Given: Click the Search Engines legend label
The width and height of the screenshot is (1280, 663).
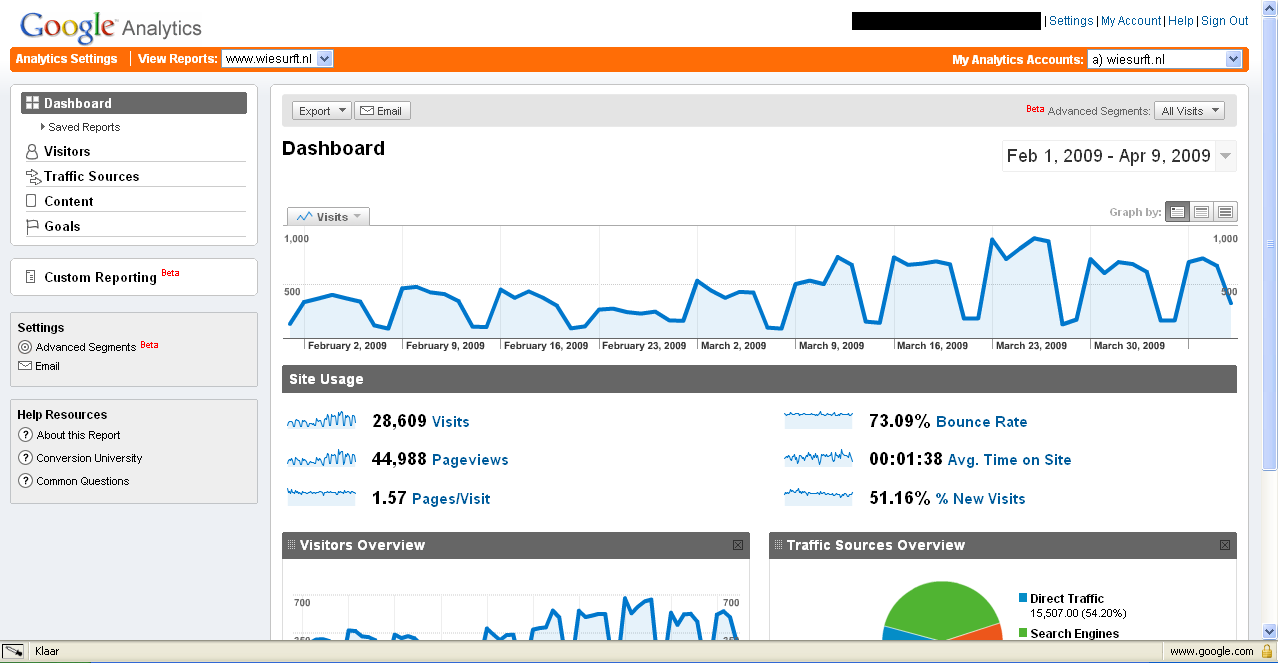Looking at the screenshot, I should click(x=1075, y=633).
